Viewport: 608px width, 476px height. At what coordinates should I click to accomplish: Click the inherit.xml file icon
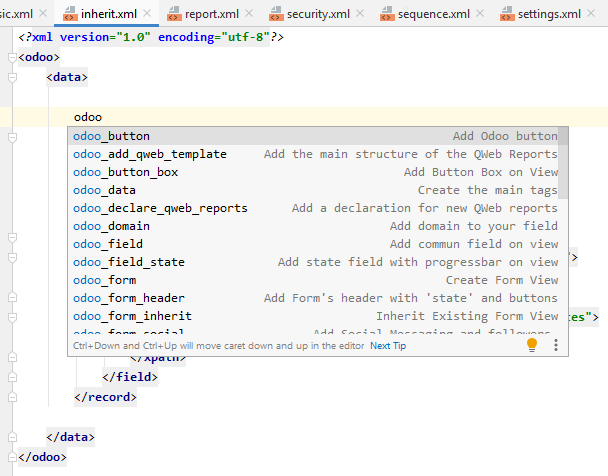pyautogui.click(x=70, y=14)
